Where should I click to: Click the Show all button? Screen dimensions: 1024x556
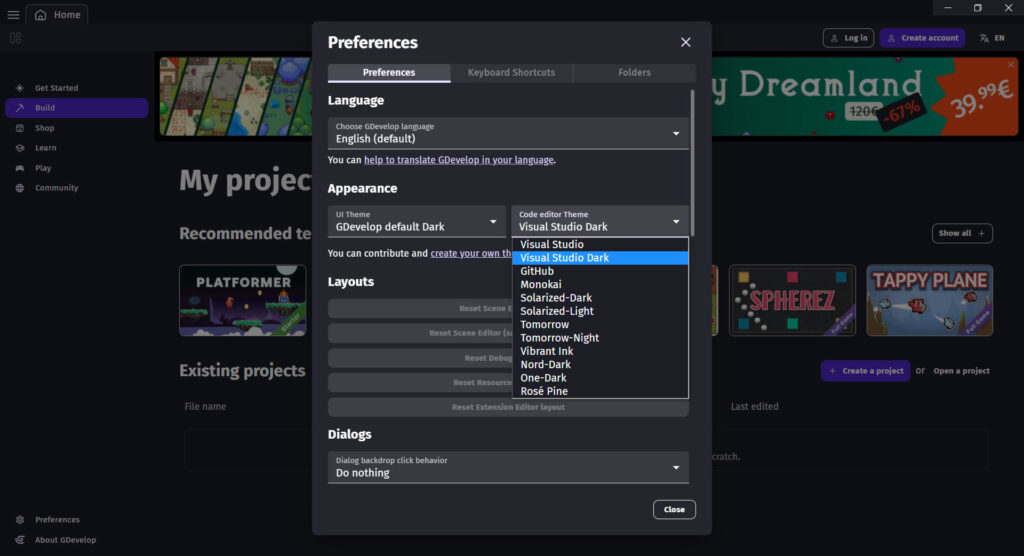[962, 233]
